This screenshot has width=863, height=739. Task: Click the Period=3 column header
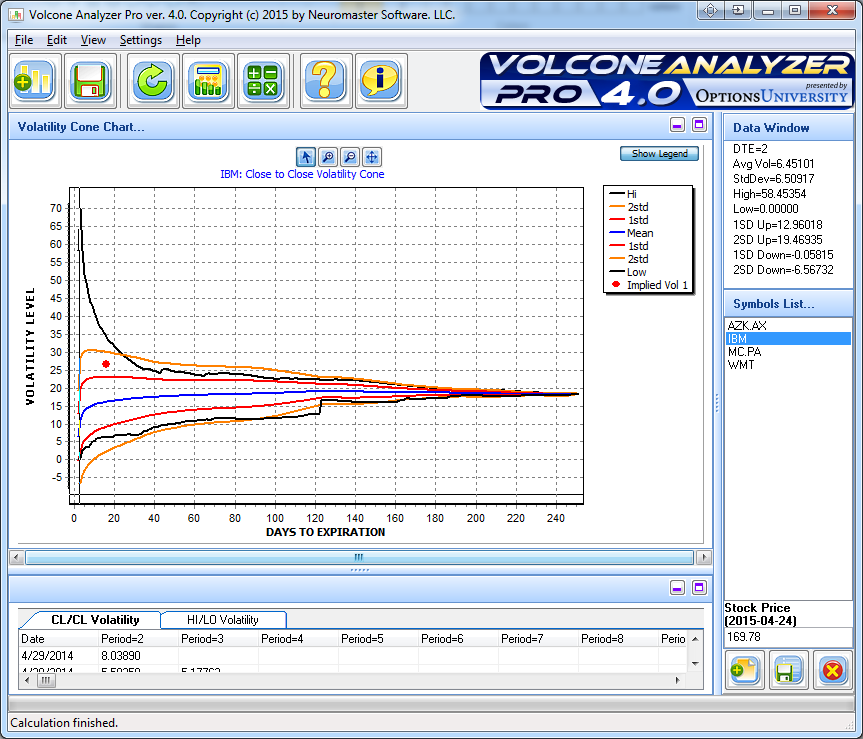pos(218,639)
